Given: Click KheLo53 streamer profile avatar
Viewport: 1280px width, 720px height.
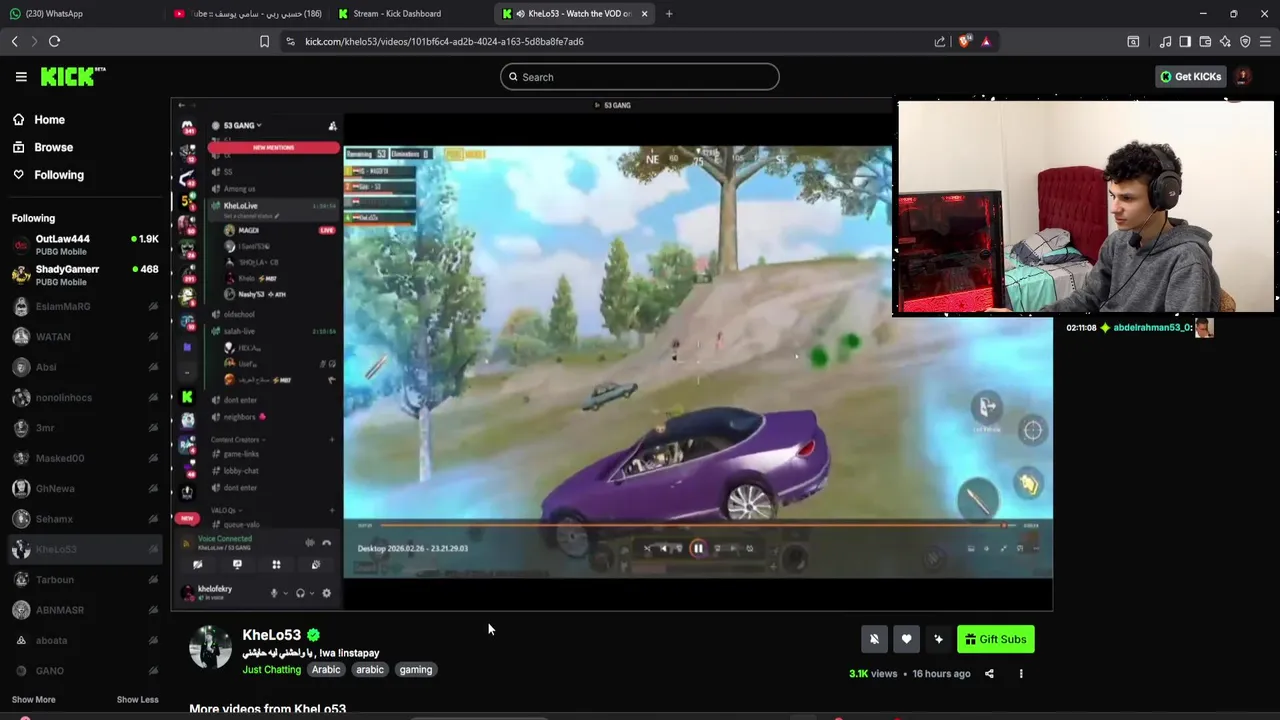Looking at the screenshot, I should 210,647.
